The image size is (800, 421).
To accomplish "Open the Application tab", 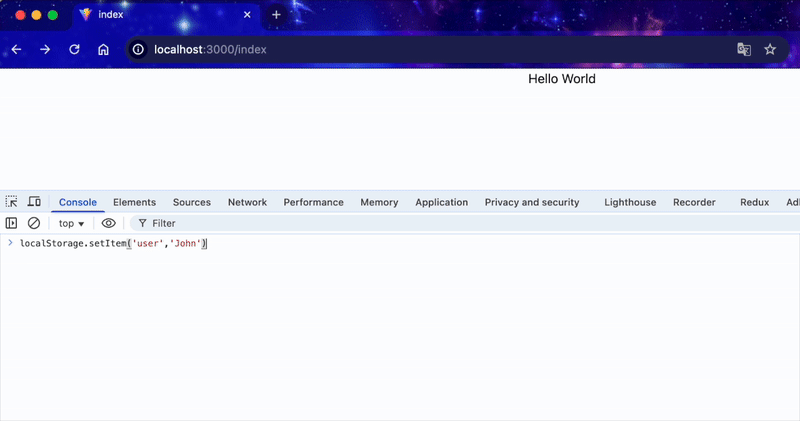I will [441, 202].
